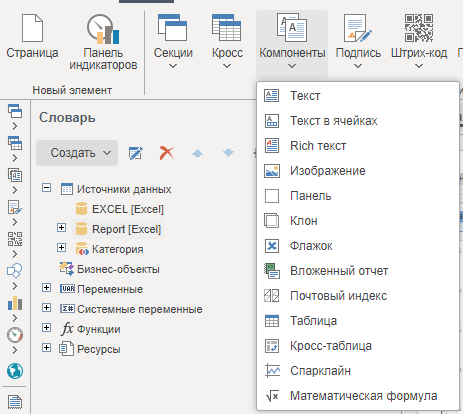Viewport: 463px width, 414px height.
Task: Open the Секции dropdown in ribbon
Action: coord(173,42)
